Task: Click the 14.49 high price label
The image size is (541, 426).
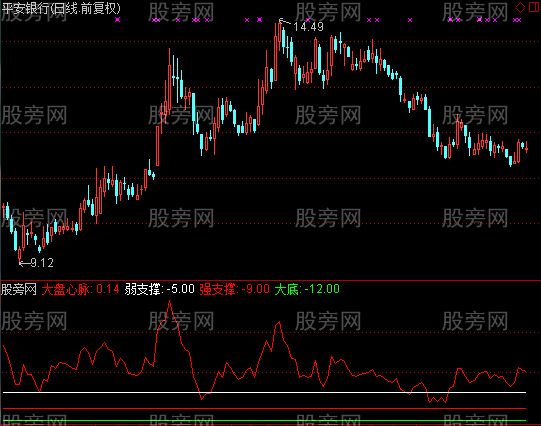Action: pyautogui.click(x=308, y=27)
